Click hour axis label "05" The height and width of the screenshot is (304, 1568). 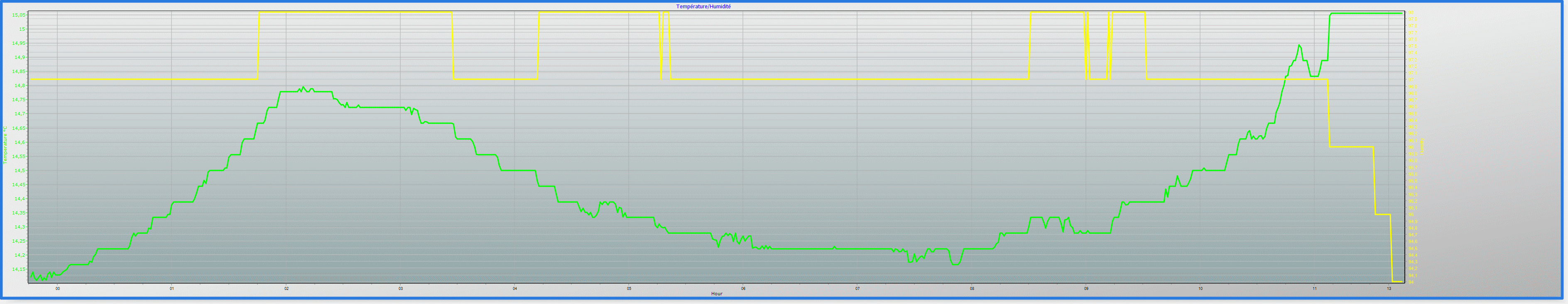pos(630,289)
